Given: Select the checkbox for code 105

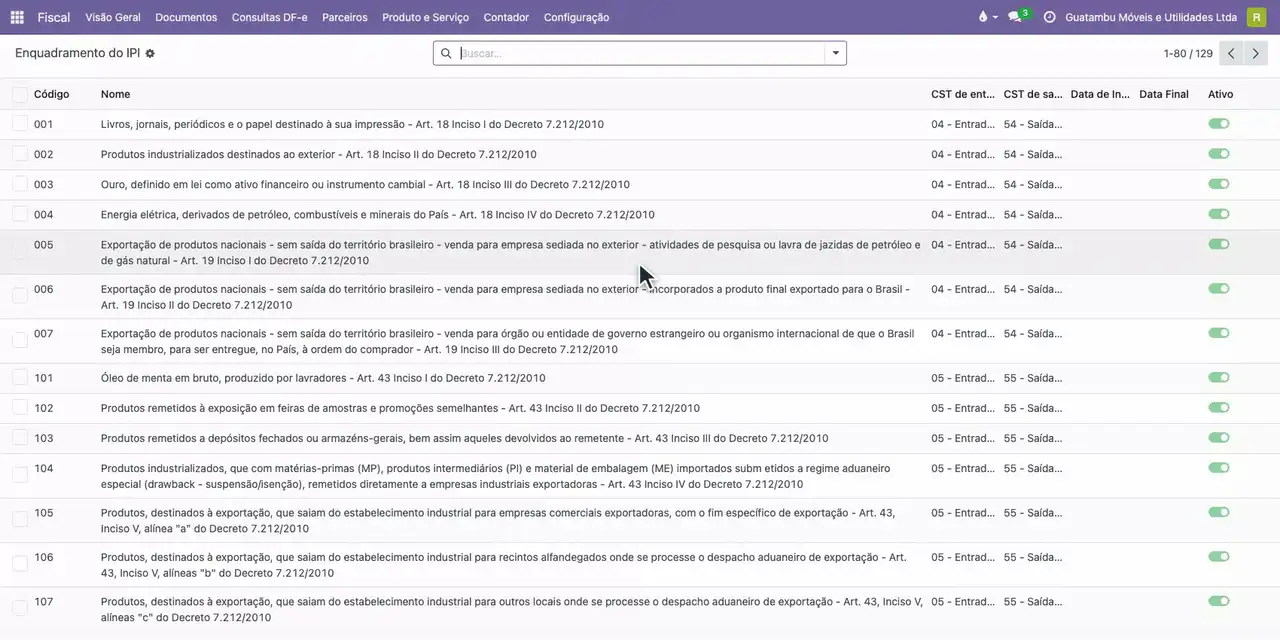Looking at the screenshot, I should [20, 520].
